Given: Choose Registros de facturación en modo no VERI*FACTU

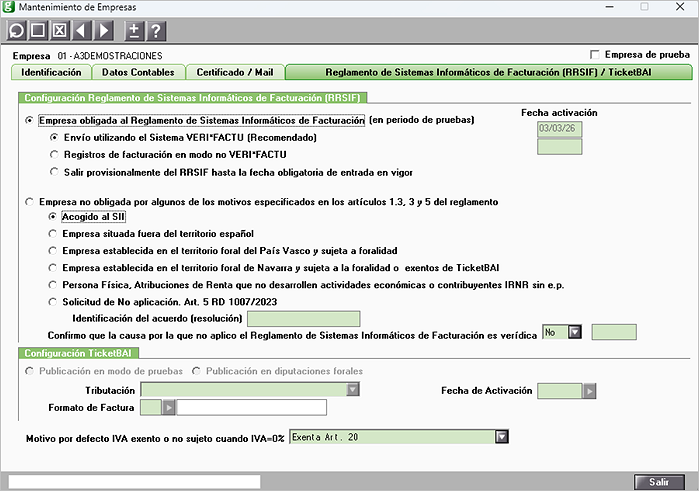Looking at the screenshot, I should click(x=54, y=154).
